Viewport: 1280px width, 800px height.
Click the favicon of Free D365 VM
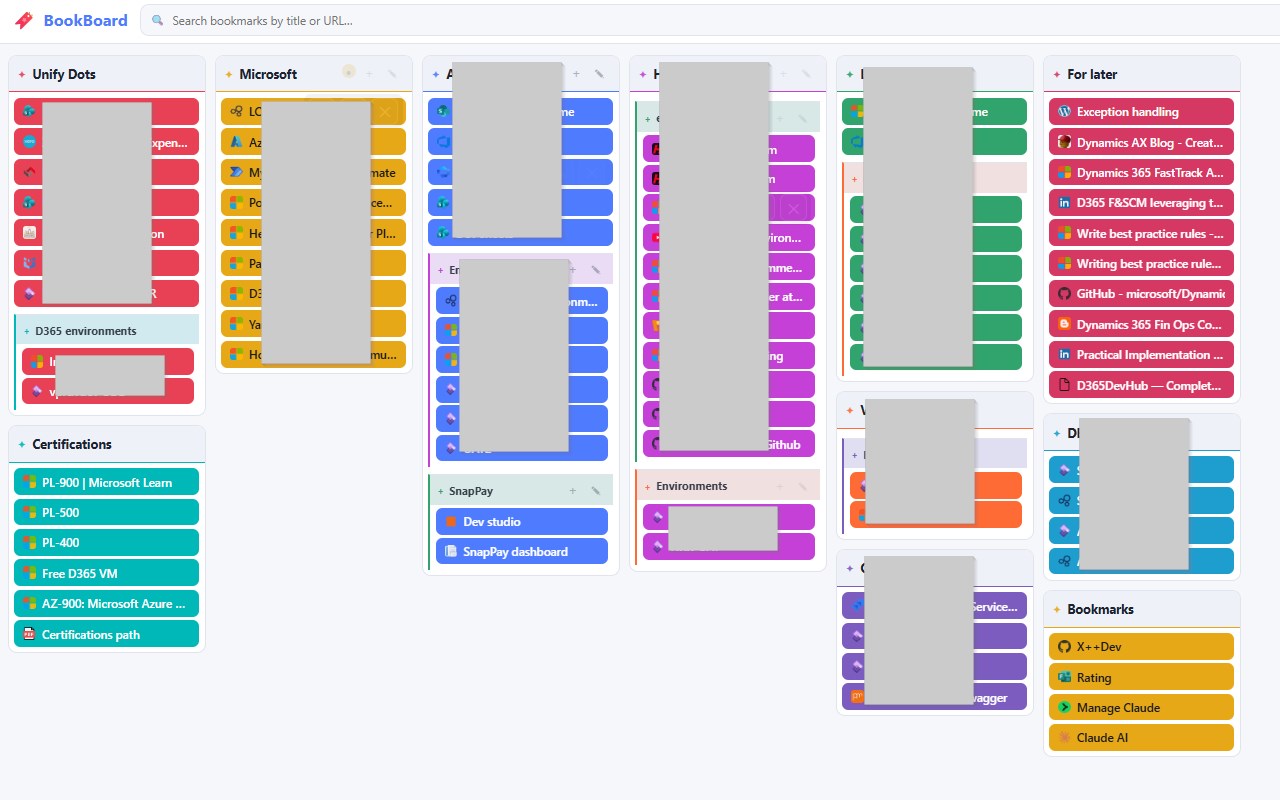click(30, 574)
